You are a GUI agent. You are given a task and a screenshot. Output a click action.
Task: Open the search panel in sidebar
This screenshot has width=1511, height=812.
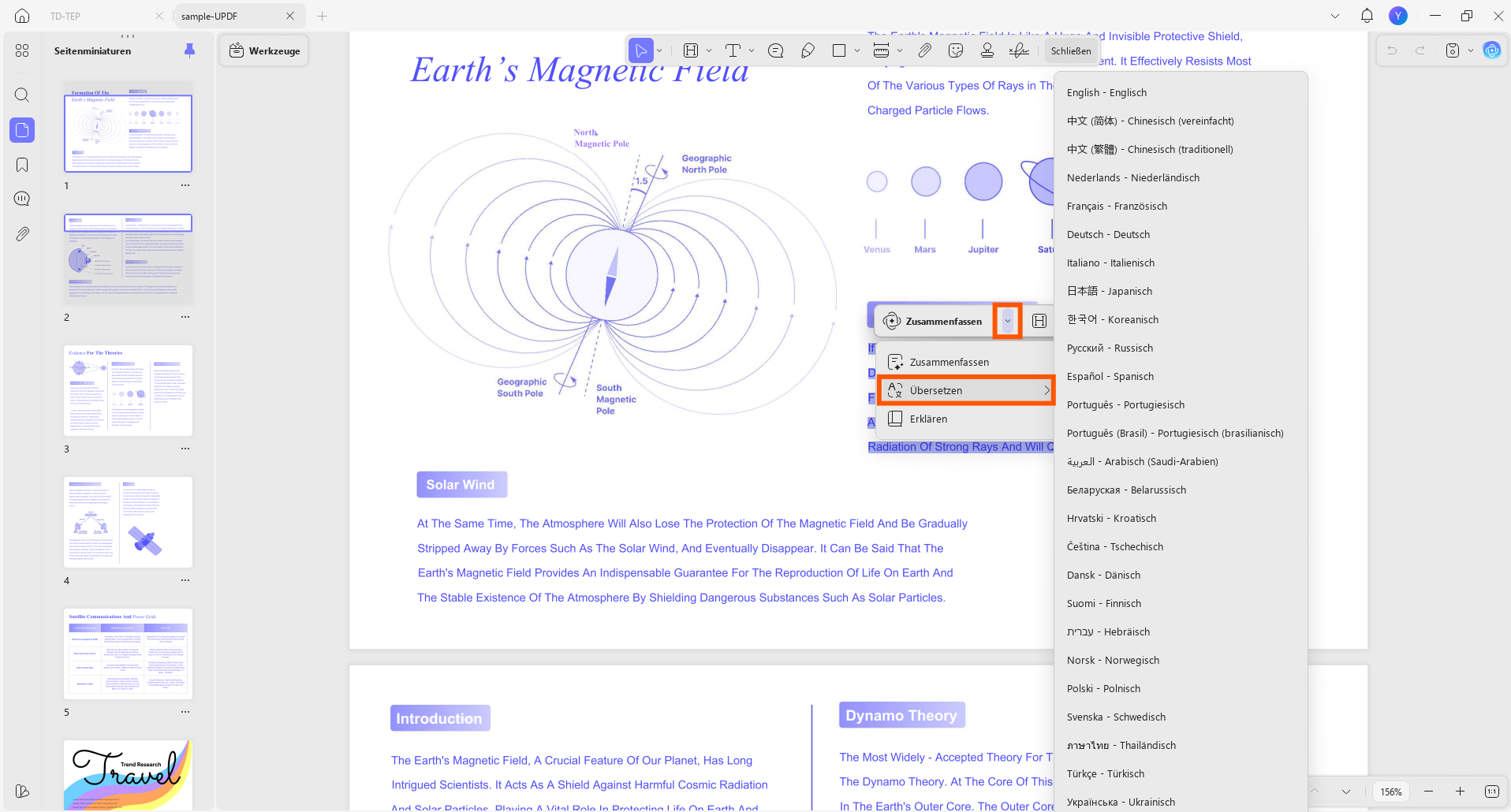point(22,95)
